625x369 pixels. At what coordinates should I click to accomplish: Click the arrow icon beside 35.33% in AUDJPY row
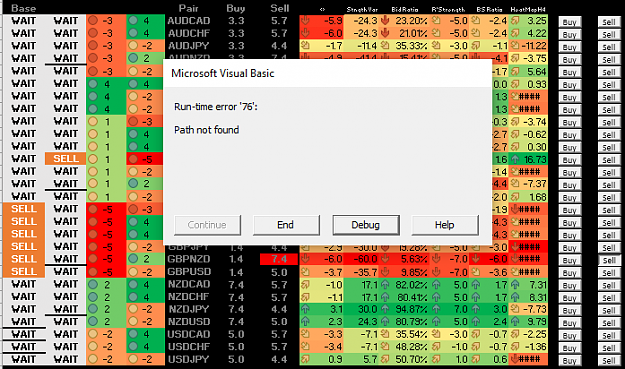pos(385,45)
